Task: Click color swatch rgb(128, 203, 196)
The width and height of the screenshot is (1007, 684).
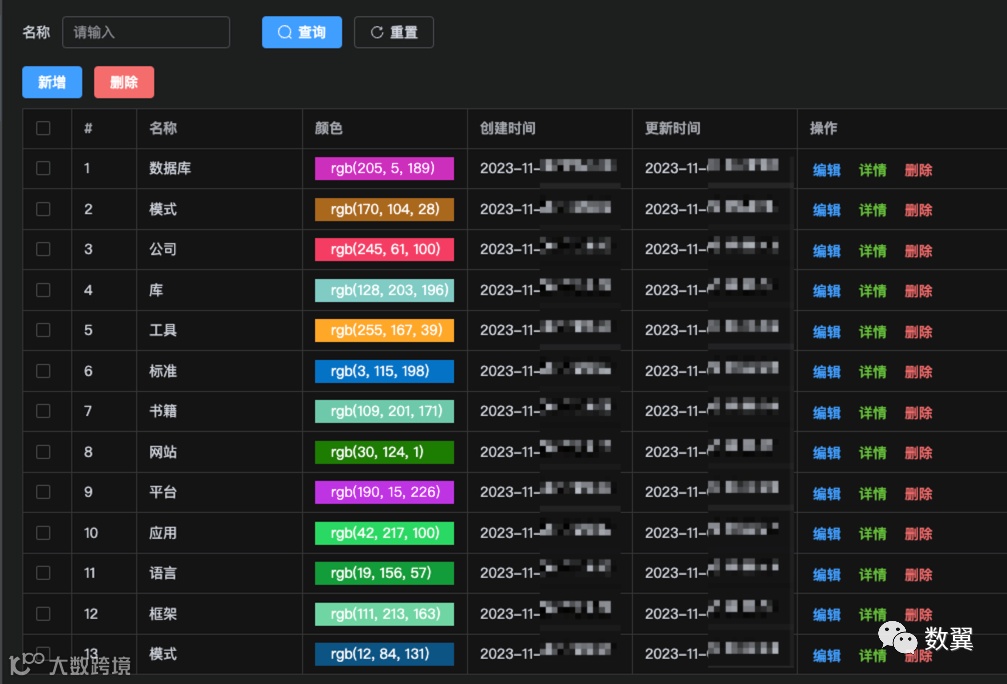Action: click(x=384, y=290)
